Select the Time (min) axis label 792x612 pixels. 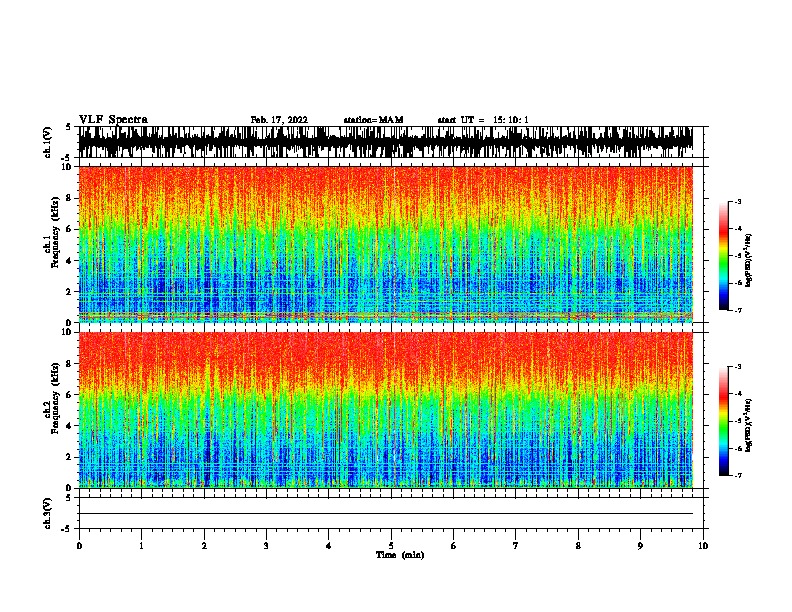[400, 555]
